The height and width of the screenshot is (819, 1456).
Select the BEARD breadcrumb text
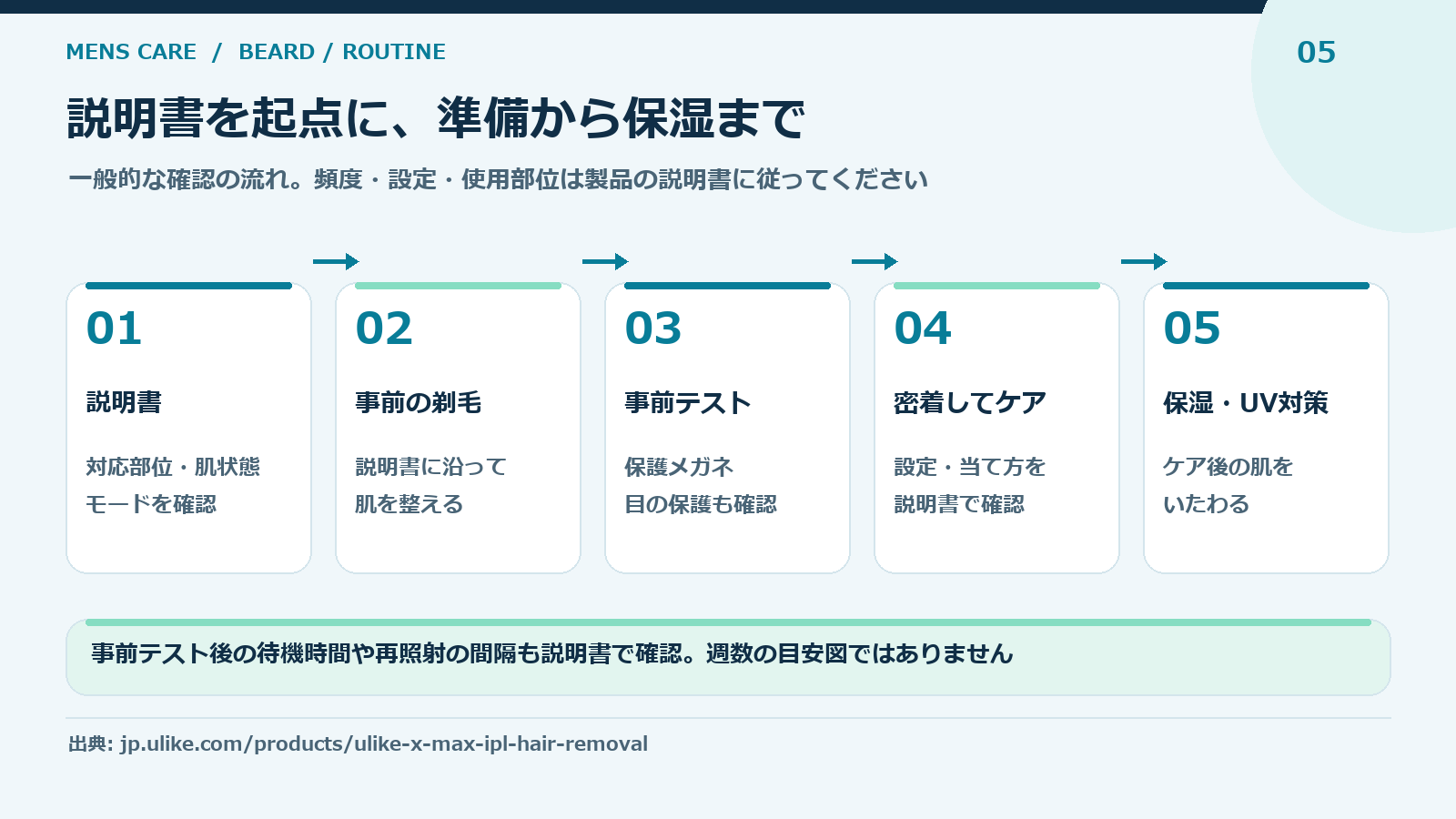pyautogui.click(x=277, y=52)
